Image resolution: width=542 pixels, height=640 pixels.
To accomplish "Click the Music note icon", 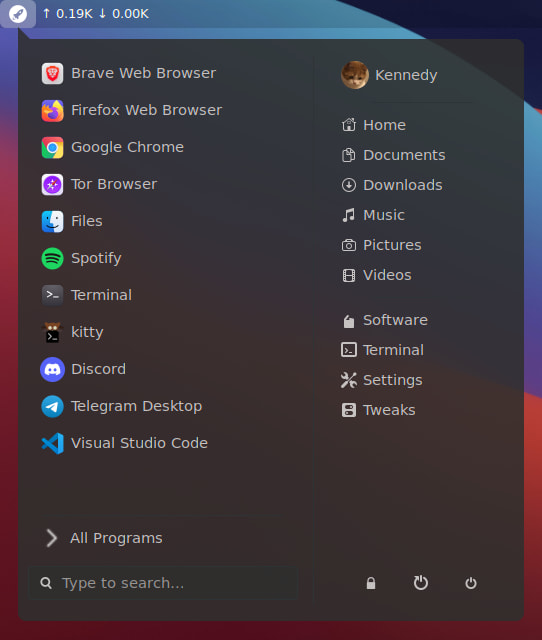I will point(349,215).
